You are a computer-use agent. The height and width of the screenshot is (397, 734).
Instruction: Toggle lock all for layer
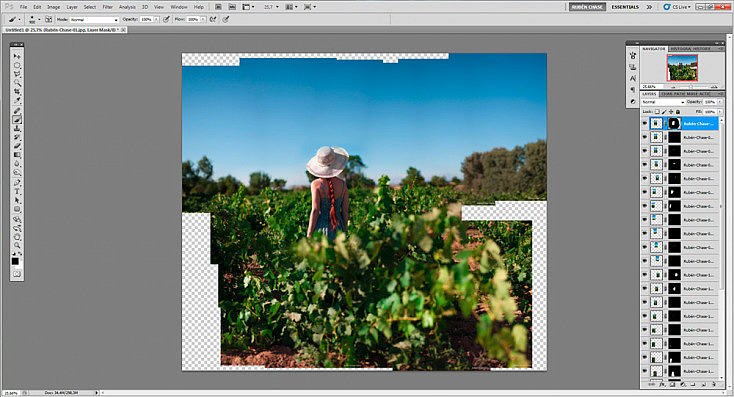click(677, 112)
